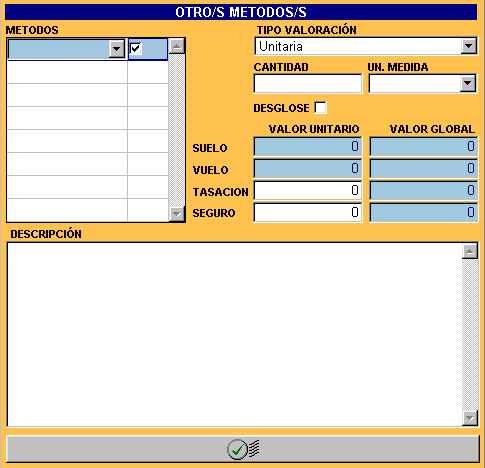Toggle the checked box in METODOS row

tap(136, 48)
